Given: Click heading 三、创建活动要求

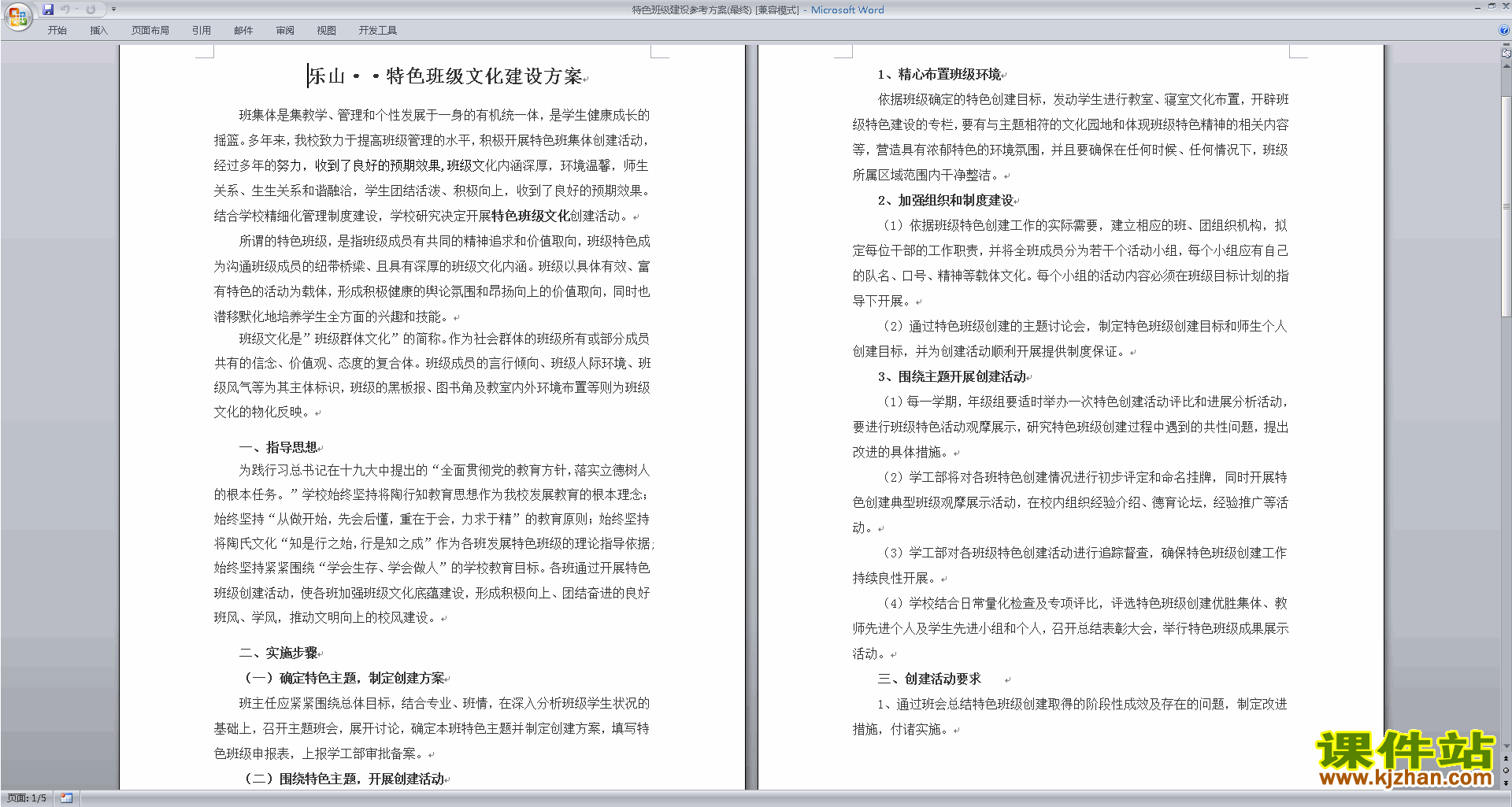Looking at the screenshot, I should coord(929,679).
